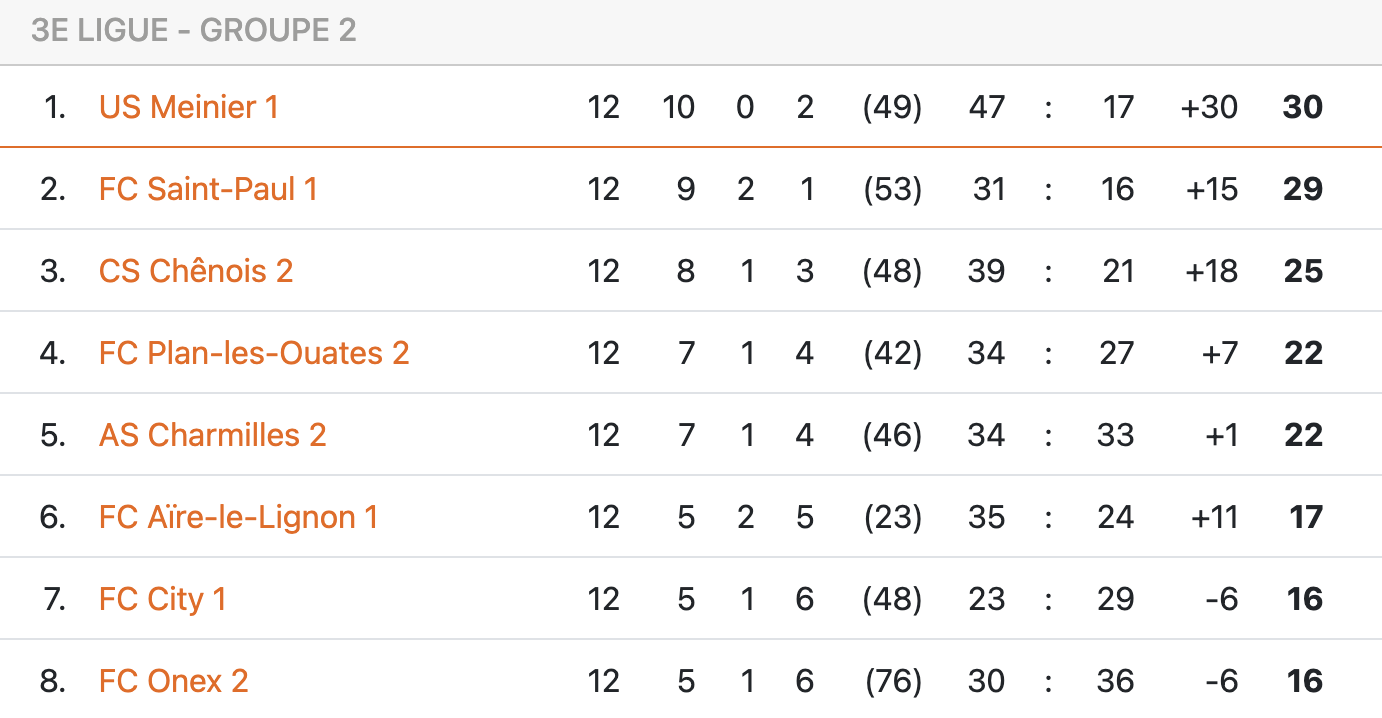
Task: Click the +7 goal difference for FC Plan-les-Ouates 2
Action: coord(1219,353)
